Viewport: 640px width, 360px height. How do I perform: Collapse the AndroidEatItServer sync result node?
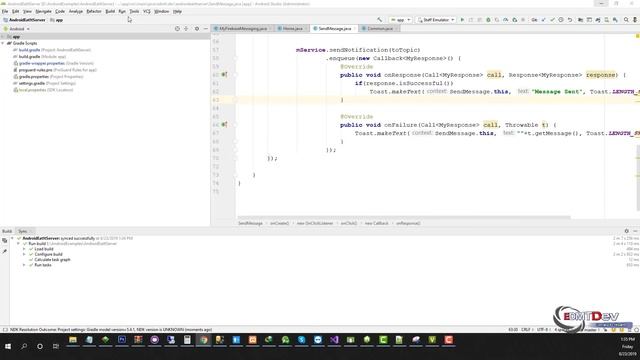[12, 238]
